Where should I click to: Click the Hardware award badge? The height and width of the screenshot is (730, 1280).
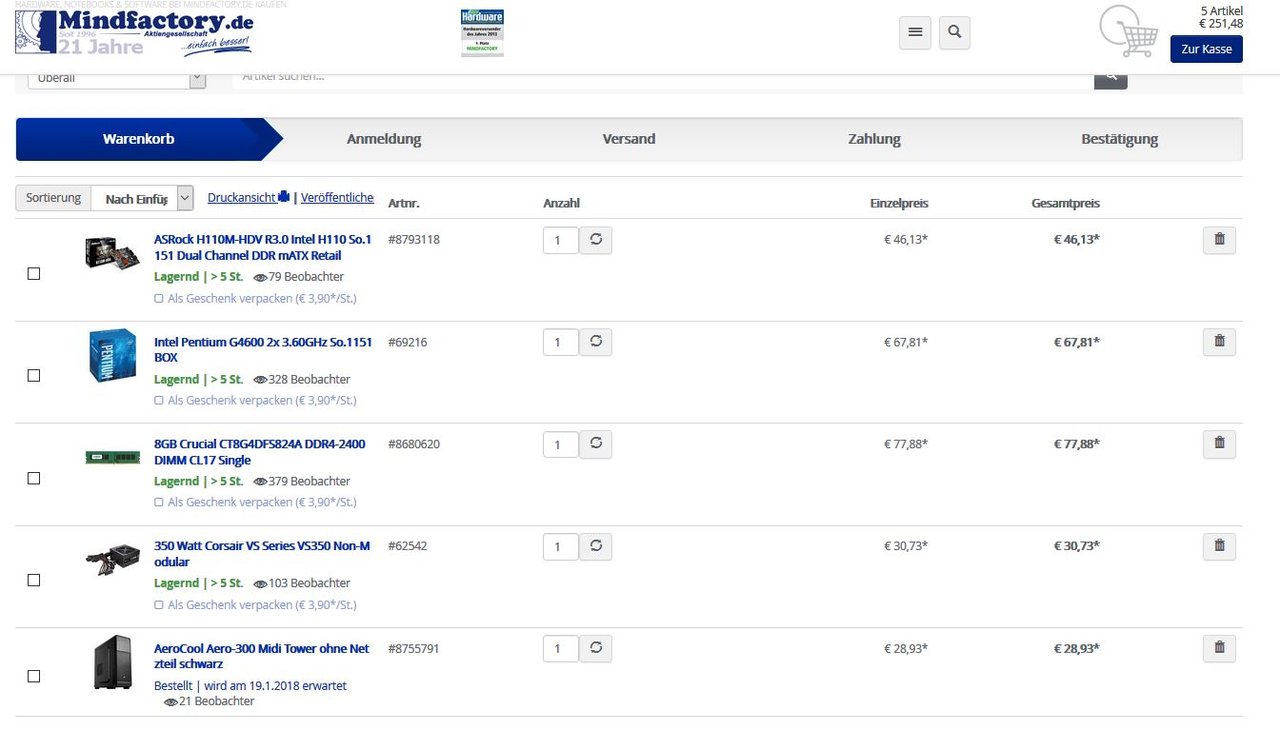pos(482,33)
